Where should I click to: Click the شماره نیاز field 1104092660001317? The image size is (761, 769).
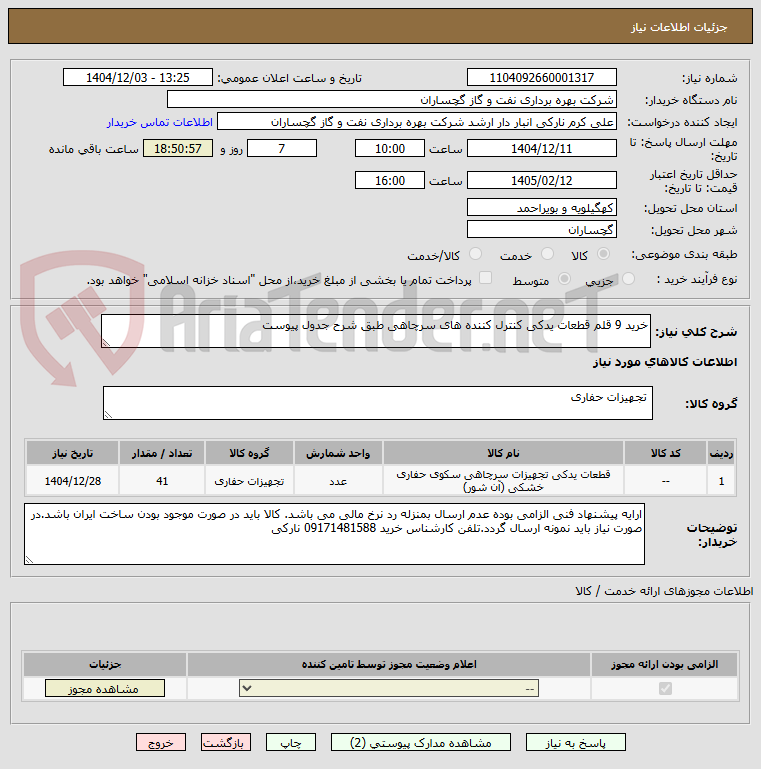[x=542, y=77]
